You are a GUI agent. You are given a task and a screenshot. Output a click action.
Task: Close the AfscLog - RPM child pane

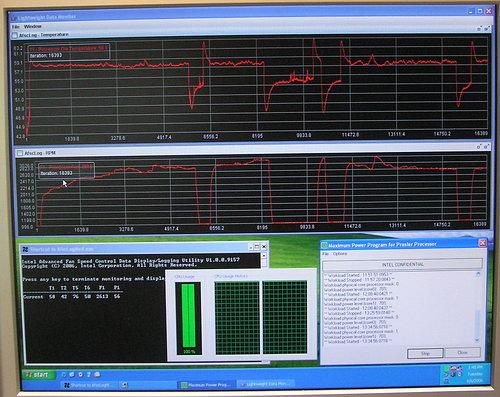[x=486, y=146]
